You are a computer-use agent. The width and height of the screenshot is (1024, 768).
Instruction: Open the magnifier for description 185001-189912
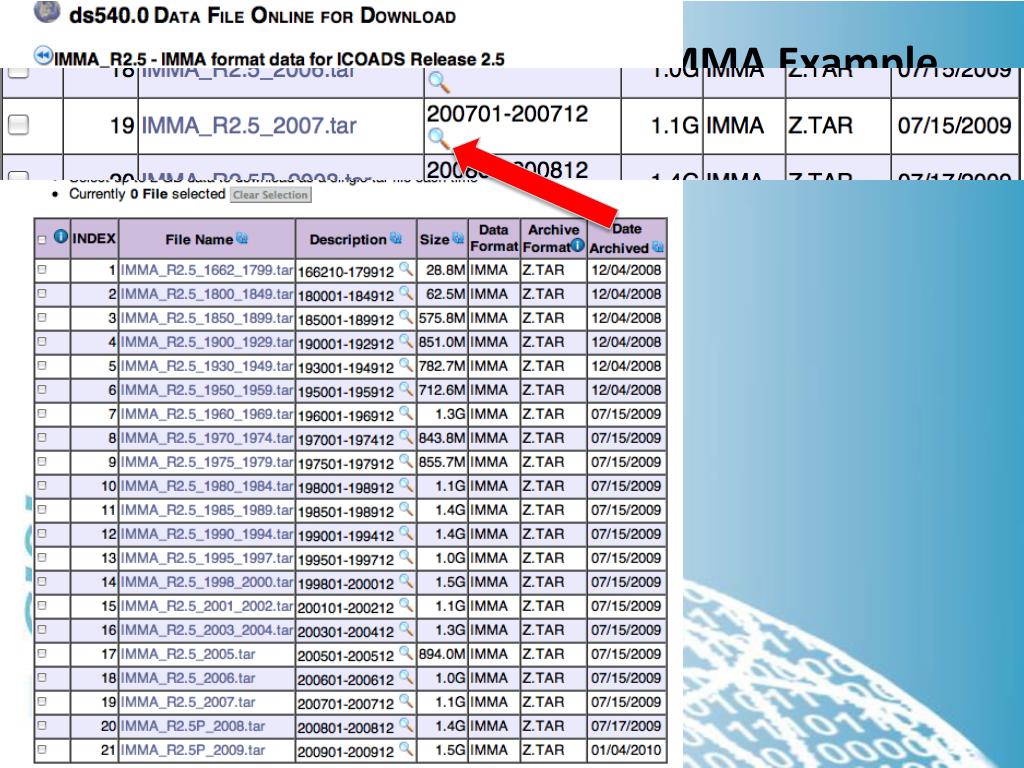pos(406,317)
